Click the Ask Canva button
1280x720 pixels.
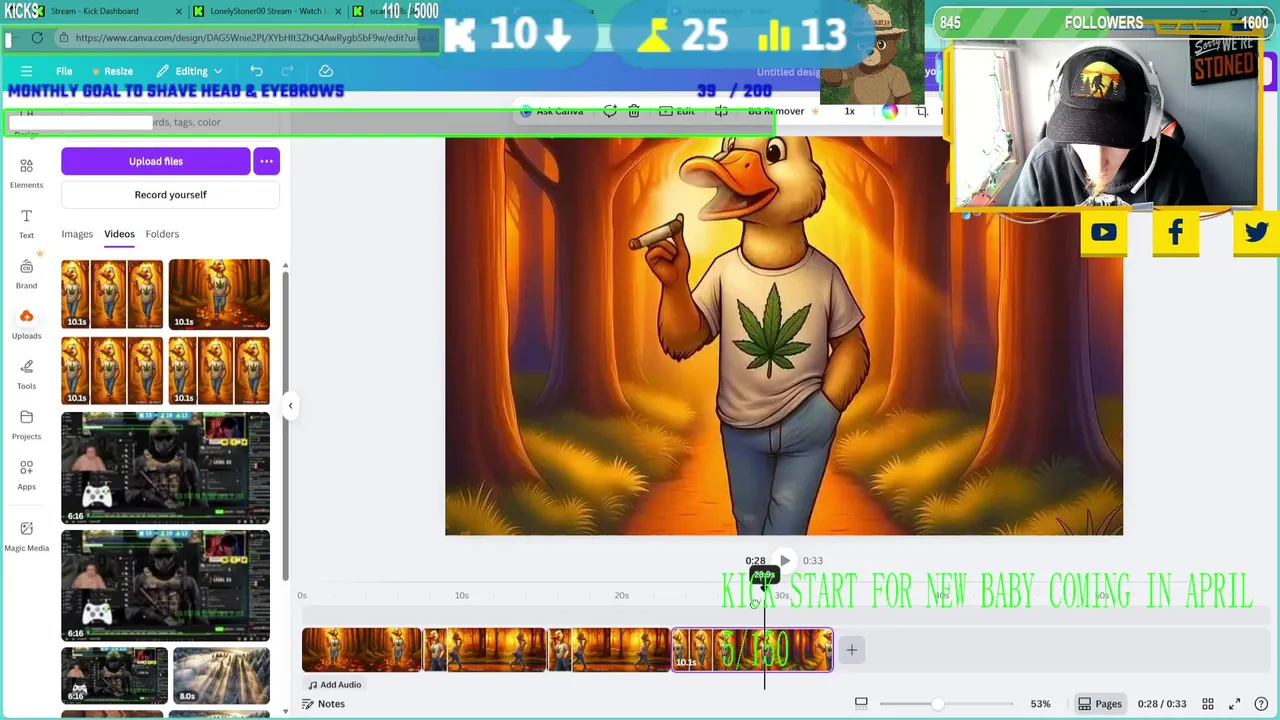coord(552,111)
